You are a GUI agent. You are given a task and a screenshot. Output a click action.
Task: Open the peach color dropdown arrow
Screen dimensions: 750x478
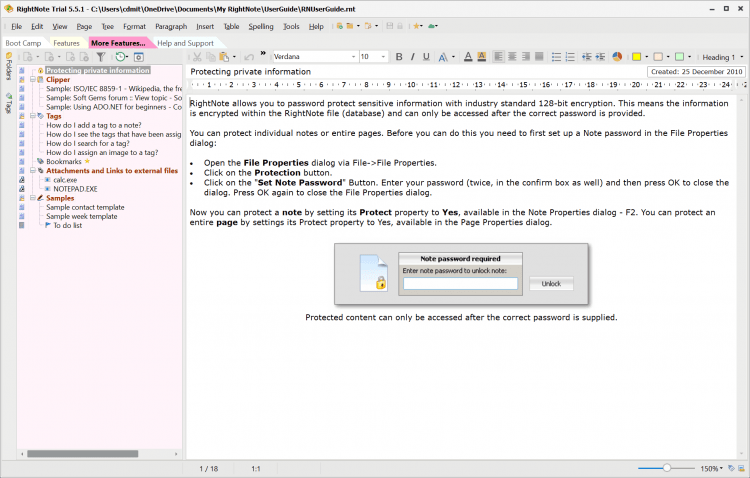click(x=668, y=57)
